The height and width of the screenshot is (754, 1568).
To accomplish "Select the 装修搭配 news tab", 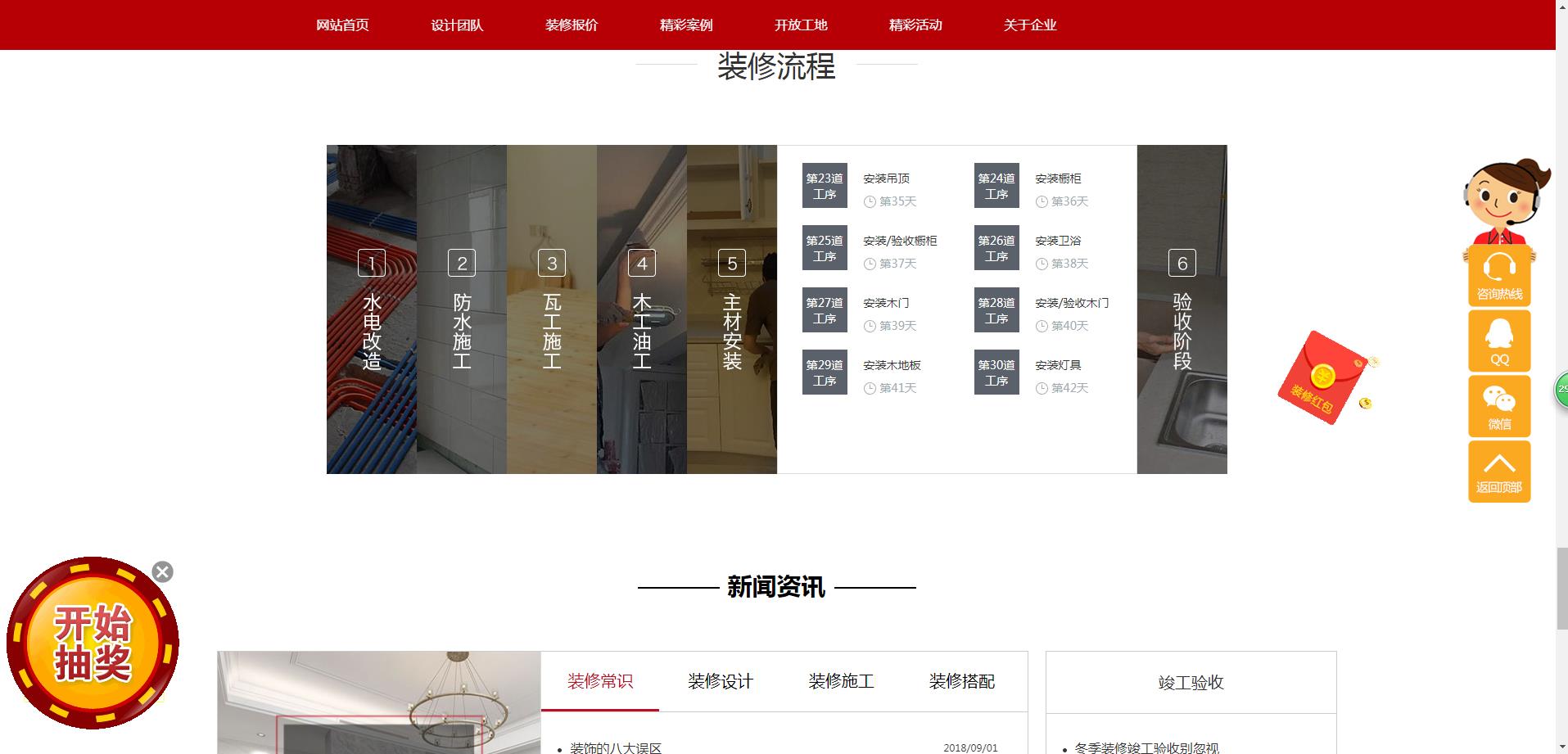I will click(961, 681).
